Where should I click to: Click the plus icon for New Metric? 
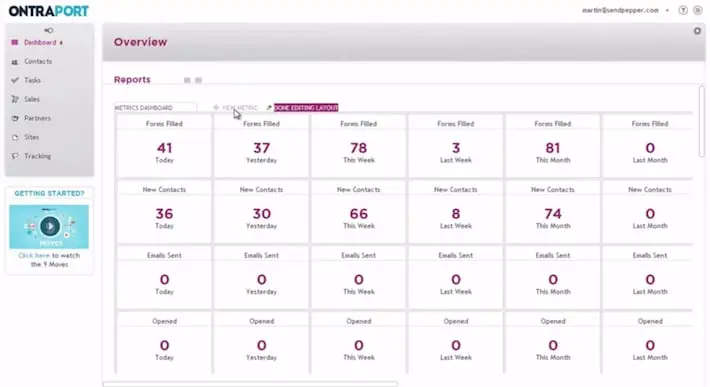(216, 108)
